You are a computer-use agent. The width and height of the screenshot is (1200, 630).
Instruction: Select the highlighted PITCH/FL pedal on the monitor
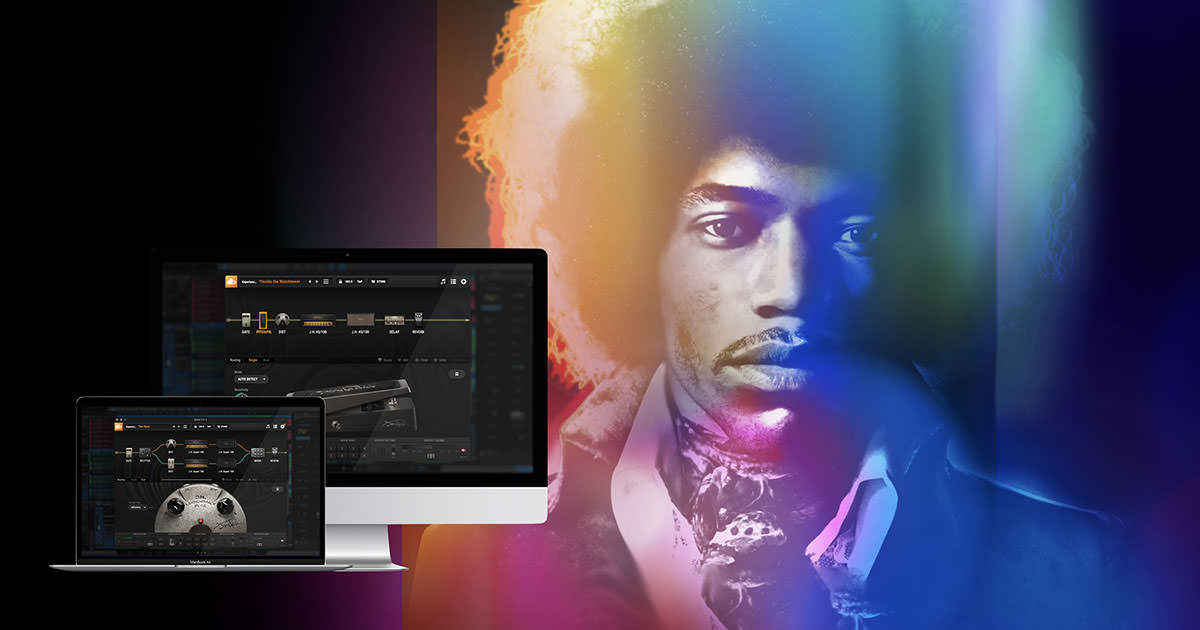263,320
